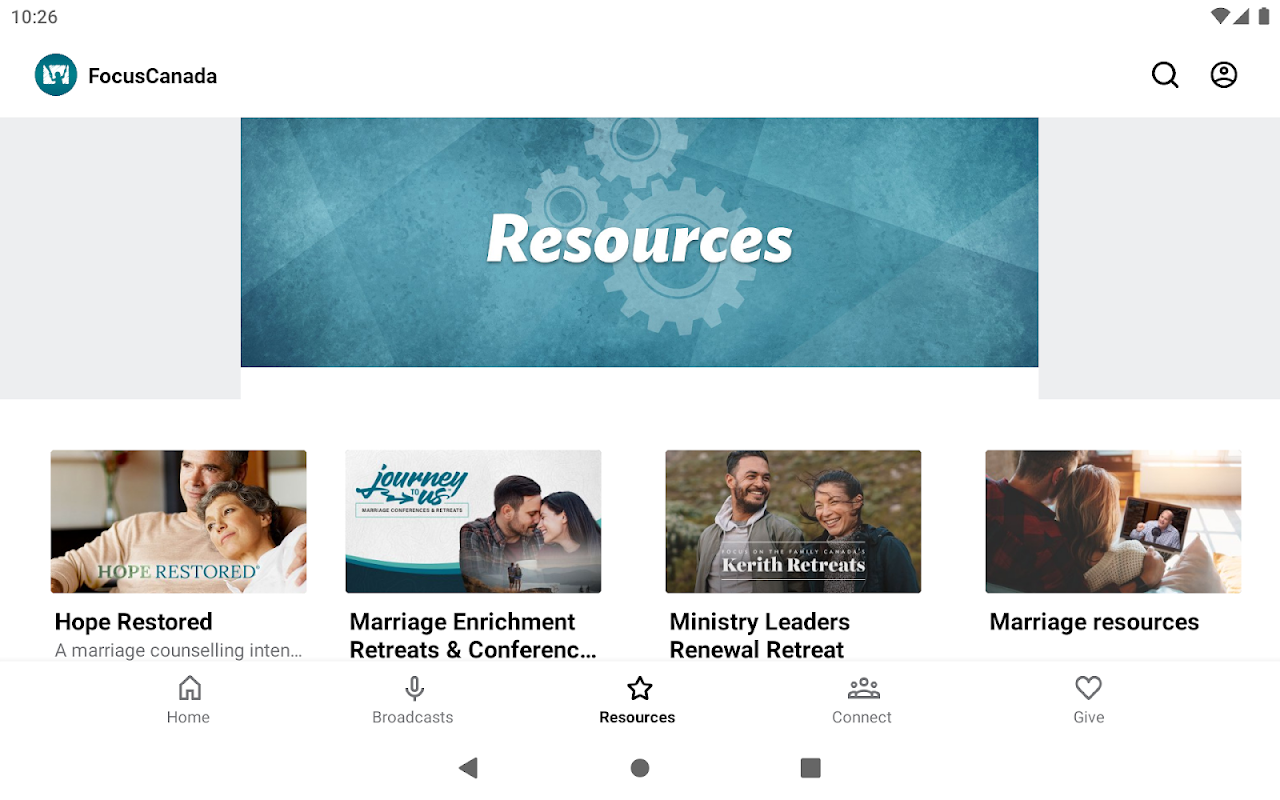This screenshot has height=800, width=1280.
Task: Open the user profile account icon
Action: click(1224, 75)
